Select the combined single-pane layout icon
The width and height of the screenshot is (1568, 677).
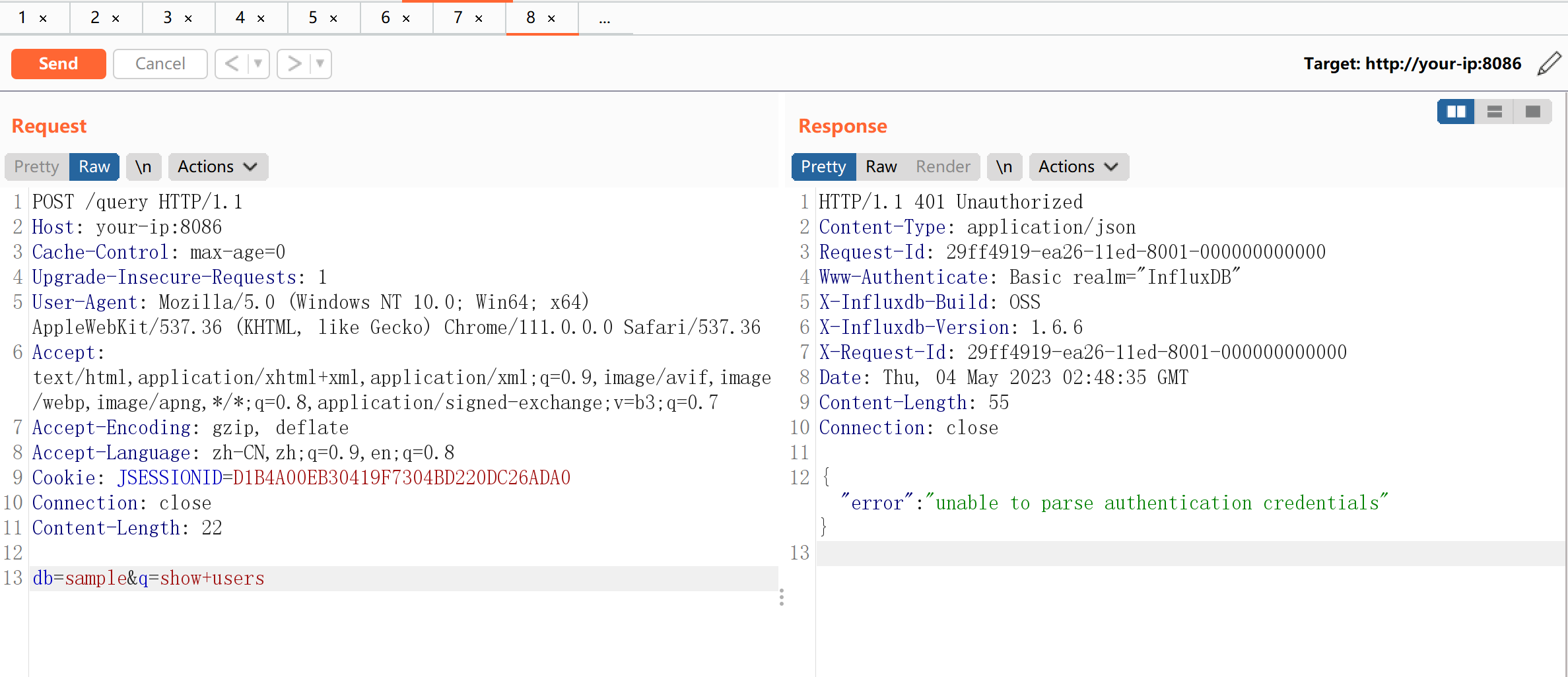1533,112
